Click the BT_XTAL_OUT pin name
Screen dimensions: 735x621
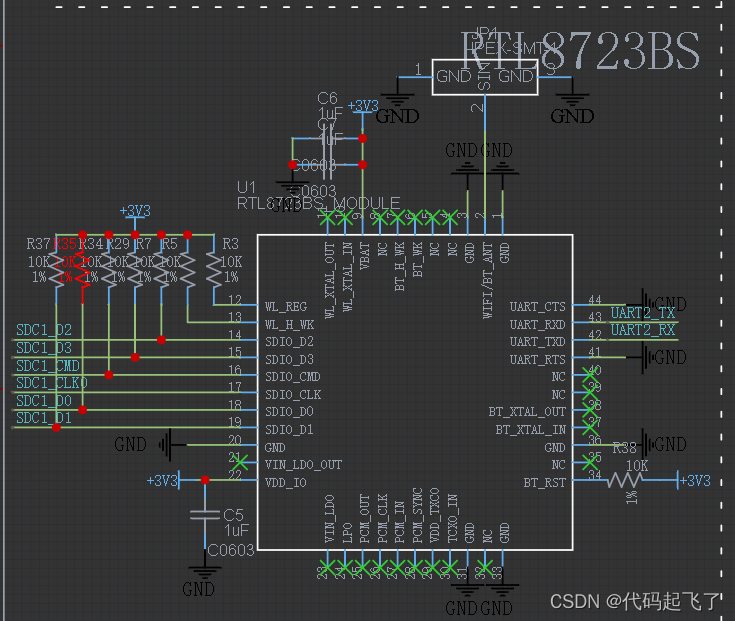tap(527, 412)
